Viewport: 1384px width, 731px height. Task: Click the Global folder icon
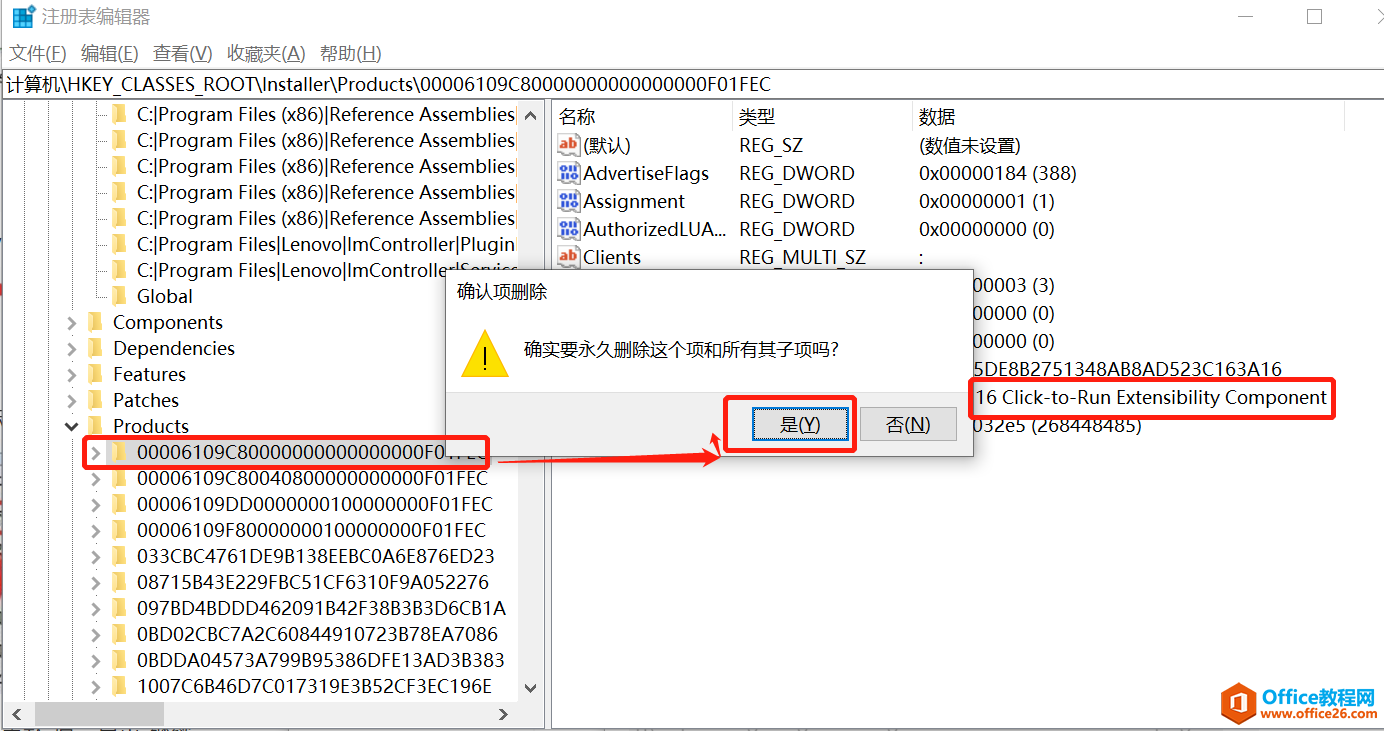point(120,296)
